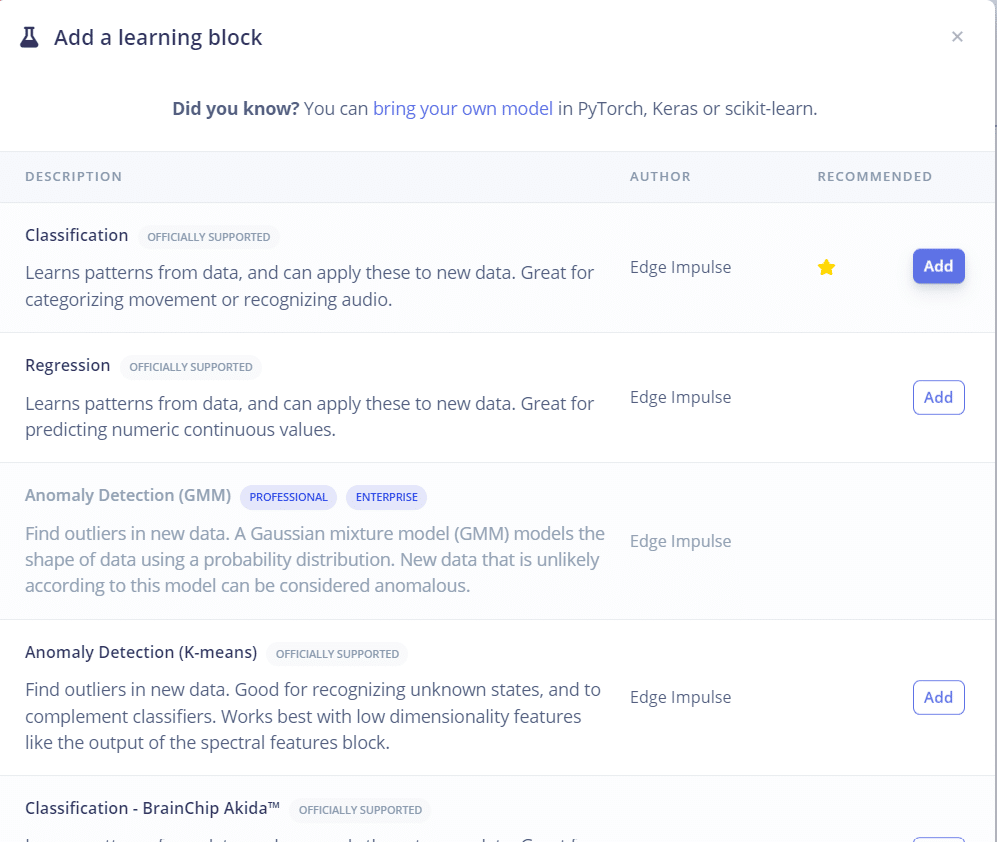Click Edge Impulse author in K-means row
Screen dimensions: 997x842
coord(680,697)
